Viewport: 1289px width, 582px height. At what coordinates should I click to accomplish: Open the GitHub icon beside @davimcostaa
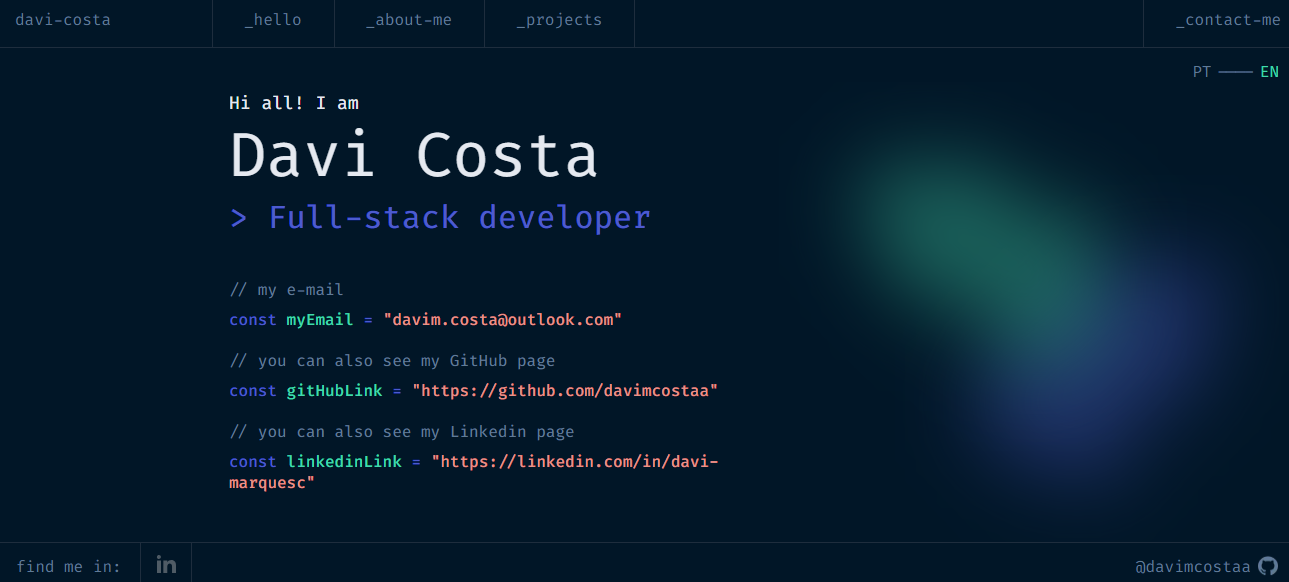pyautogui.click(x=1268, y=565)
